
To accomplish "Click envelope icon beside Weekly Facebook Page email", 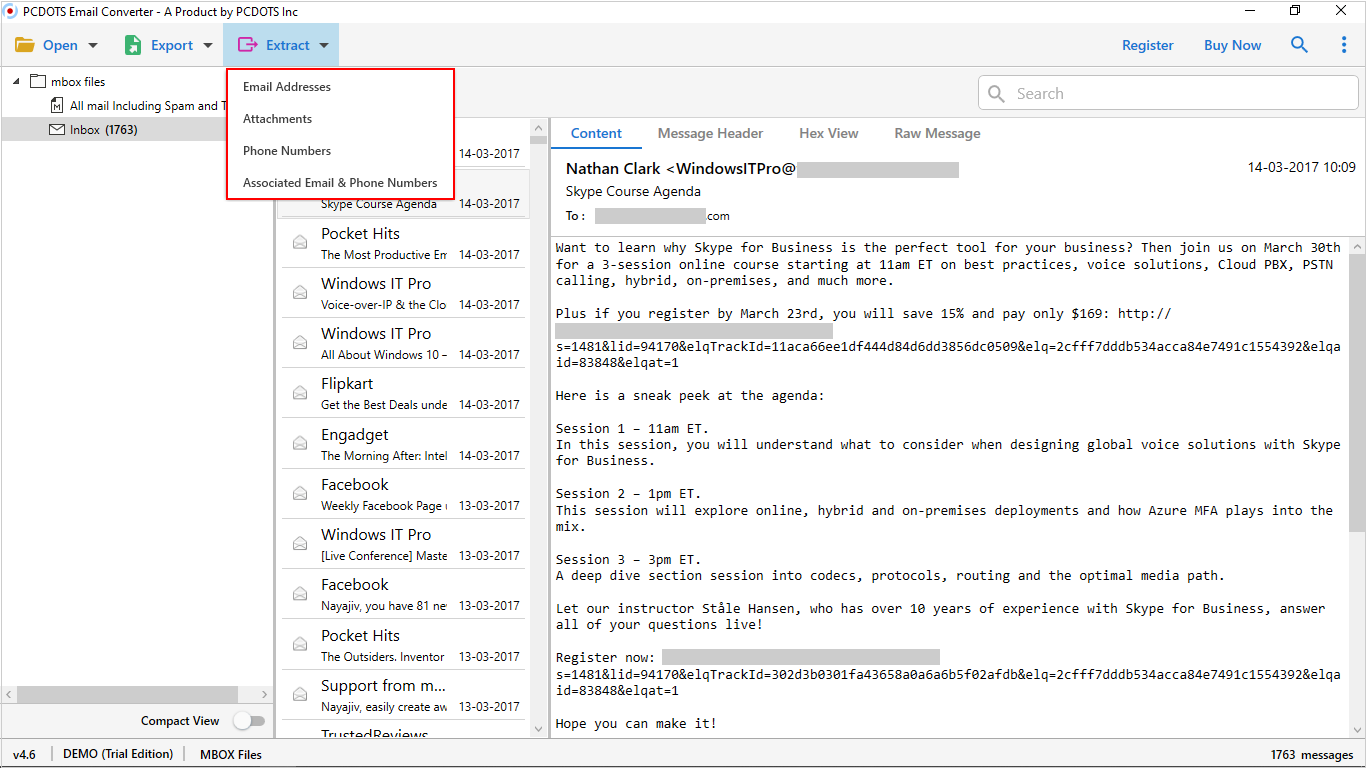I will click(x=299, y=494).
